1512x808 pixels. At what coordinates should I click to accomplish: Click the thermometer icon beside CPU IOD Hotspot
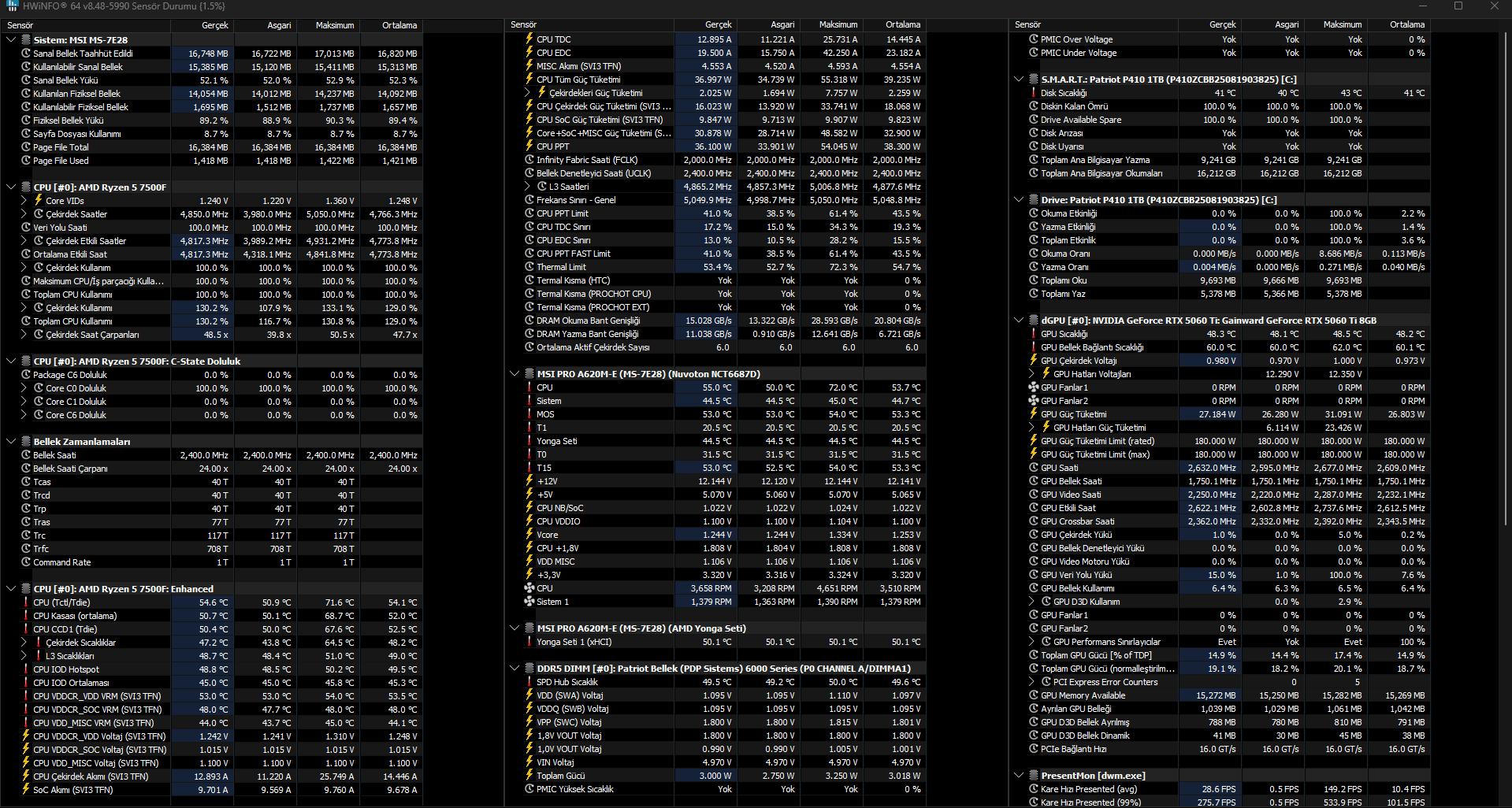coord(26,669)
